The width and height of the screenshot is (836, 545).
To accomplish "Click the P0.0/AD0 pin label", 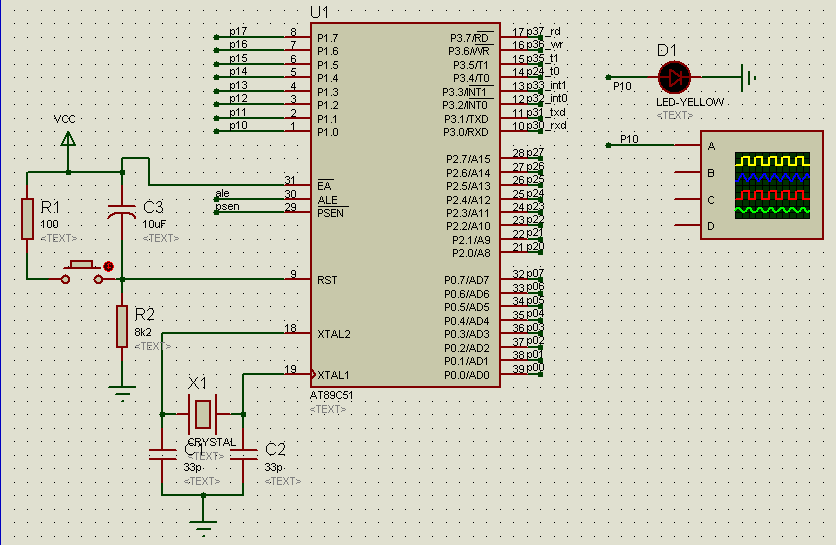I will [467, 375].
